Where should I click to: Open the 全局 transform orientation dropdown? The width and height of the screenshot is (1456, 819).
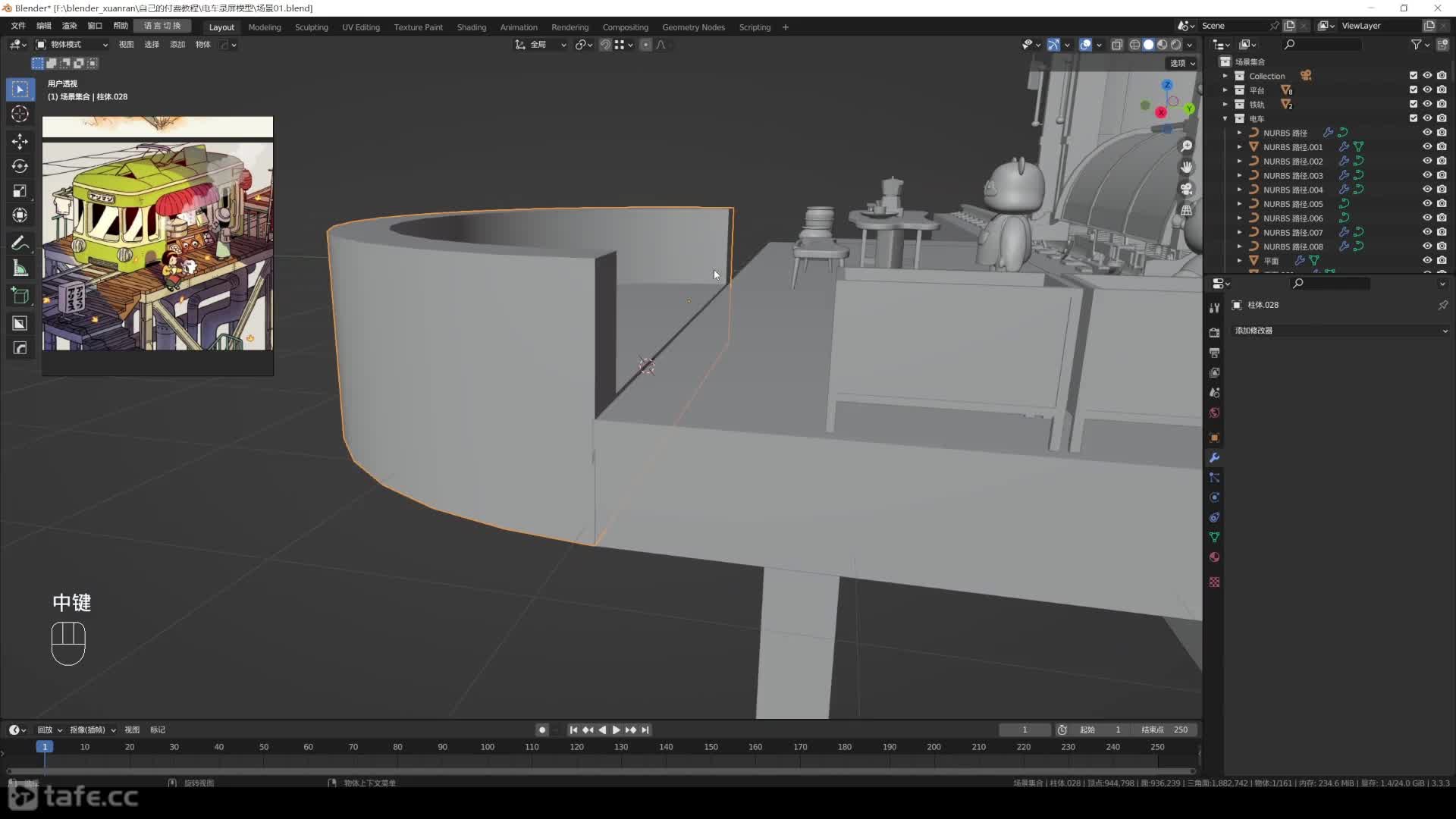(541, 45)
